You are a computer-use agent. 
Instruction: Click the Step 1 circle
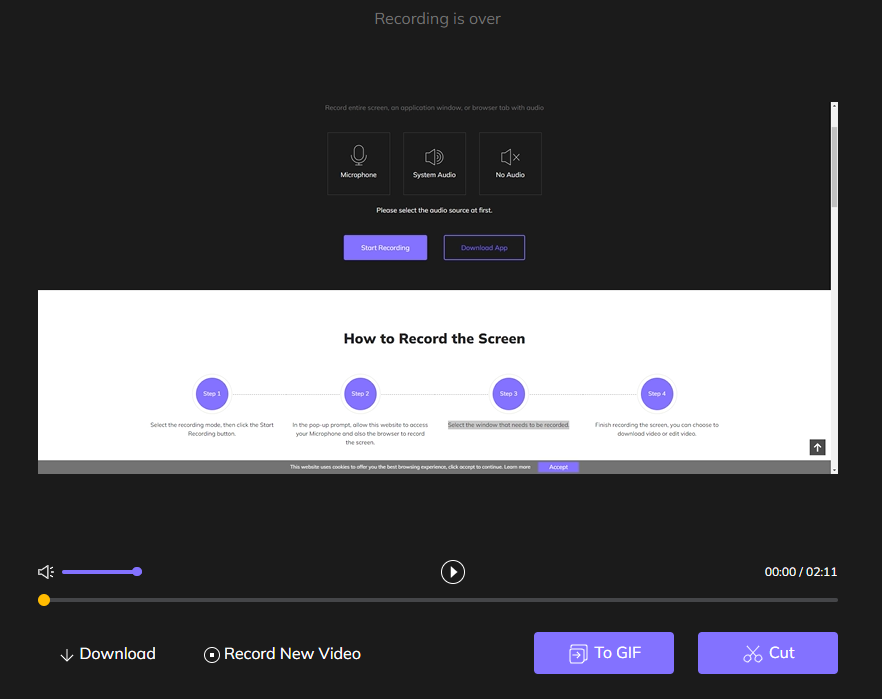click(x=212, y=394)
